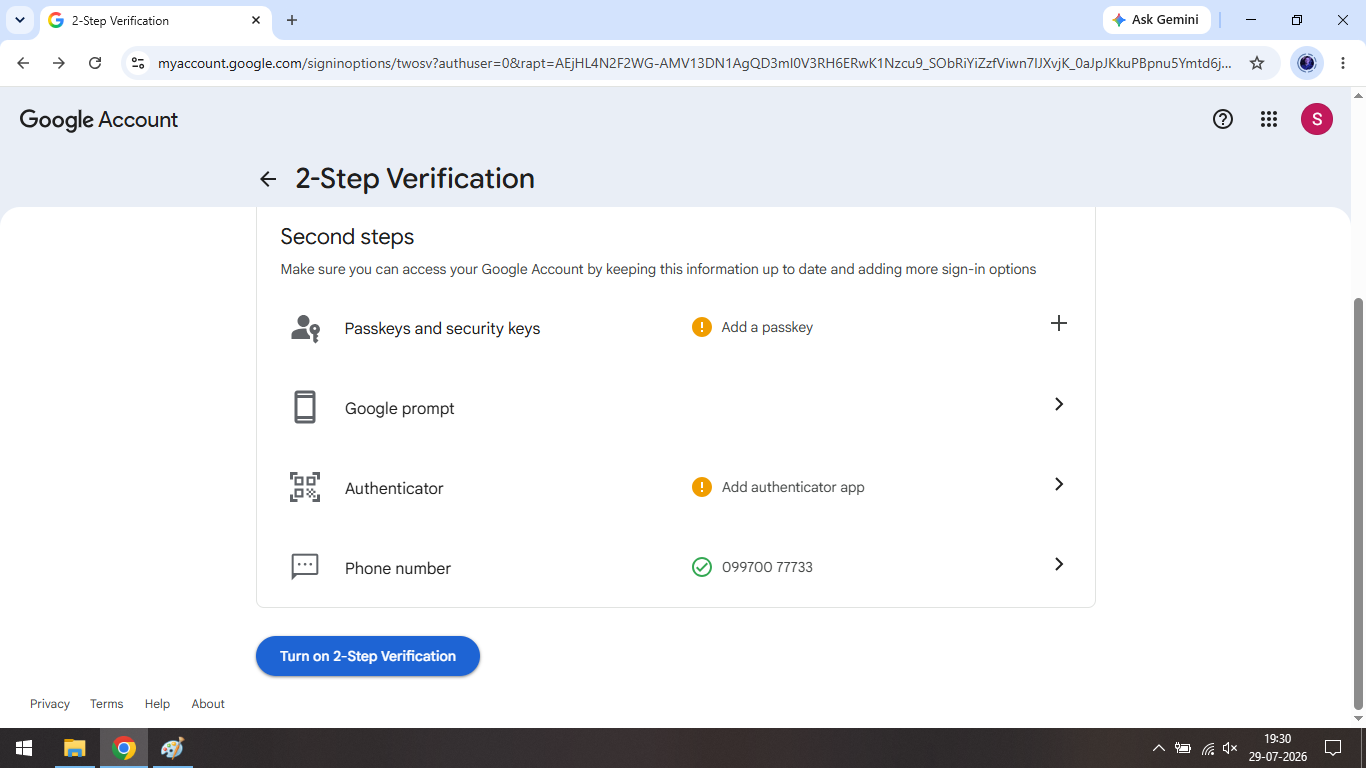Click the 'Google prompt' label
Image resolution: width=1366 pixels, height=768 pixels.
coord(400,408)
